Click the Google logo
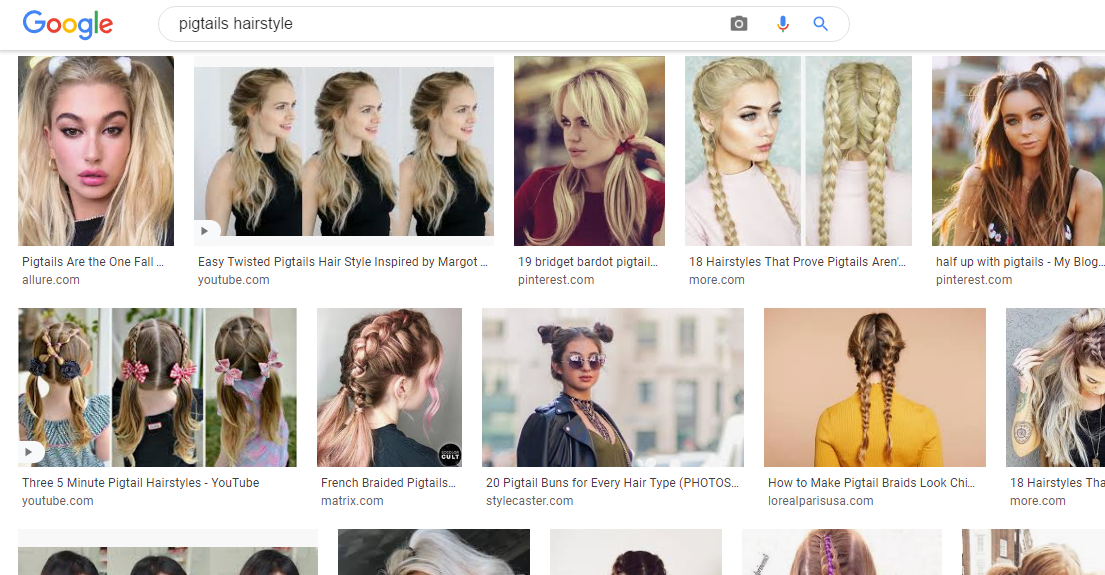The height and width of the screenshot is (575, 1105). 68,24
